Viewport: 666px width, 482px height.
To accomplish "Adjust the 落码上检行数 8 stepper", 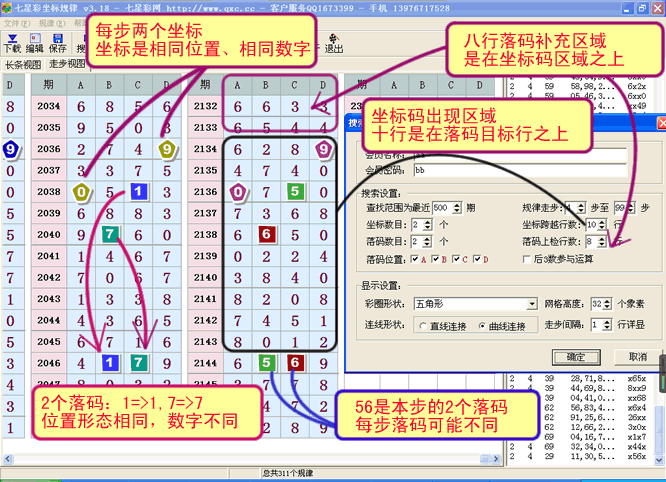I will click(x=601, y=242).
